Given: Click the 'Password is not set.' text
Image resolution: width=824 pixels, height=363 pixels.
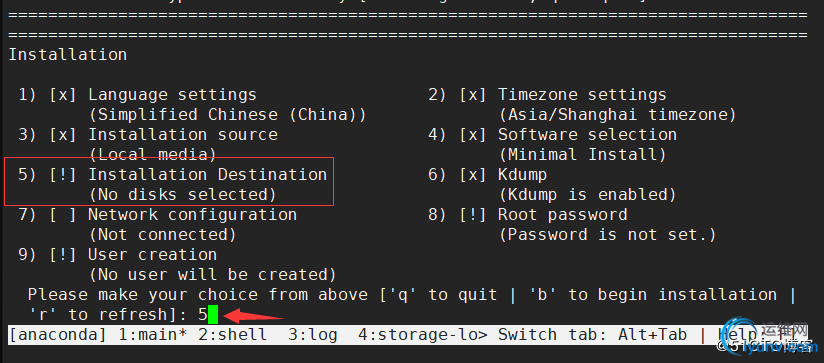Looking at the screenshot, I should click(x=607, y=235).
